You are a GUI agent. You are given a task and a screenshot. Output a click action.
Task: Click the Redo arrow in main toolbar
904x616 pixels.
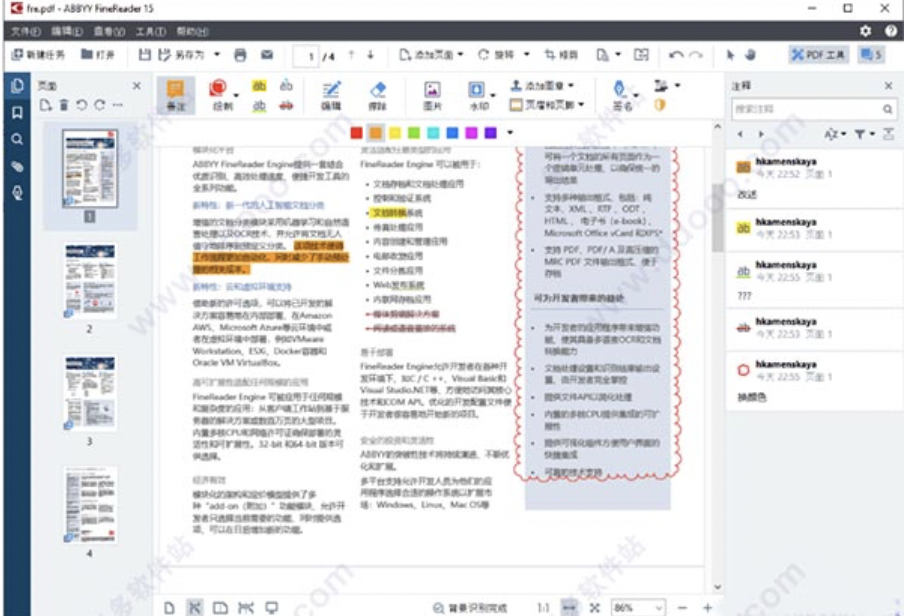click(x=696, y=55)
